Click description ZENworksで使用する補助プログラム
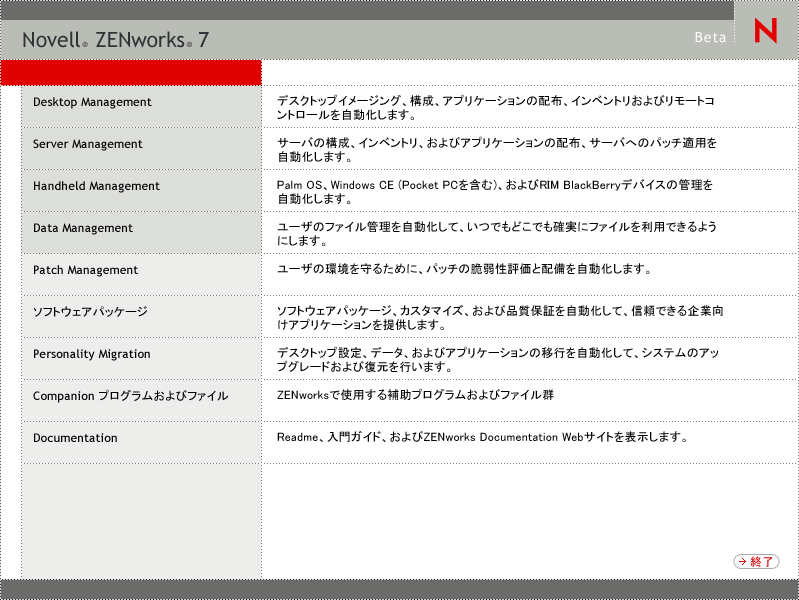Viewport: 799px width, 600px height. click(x=415, y=395)
